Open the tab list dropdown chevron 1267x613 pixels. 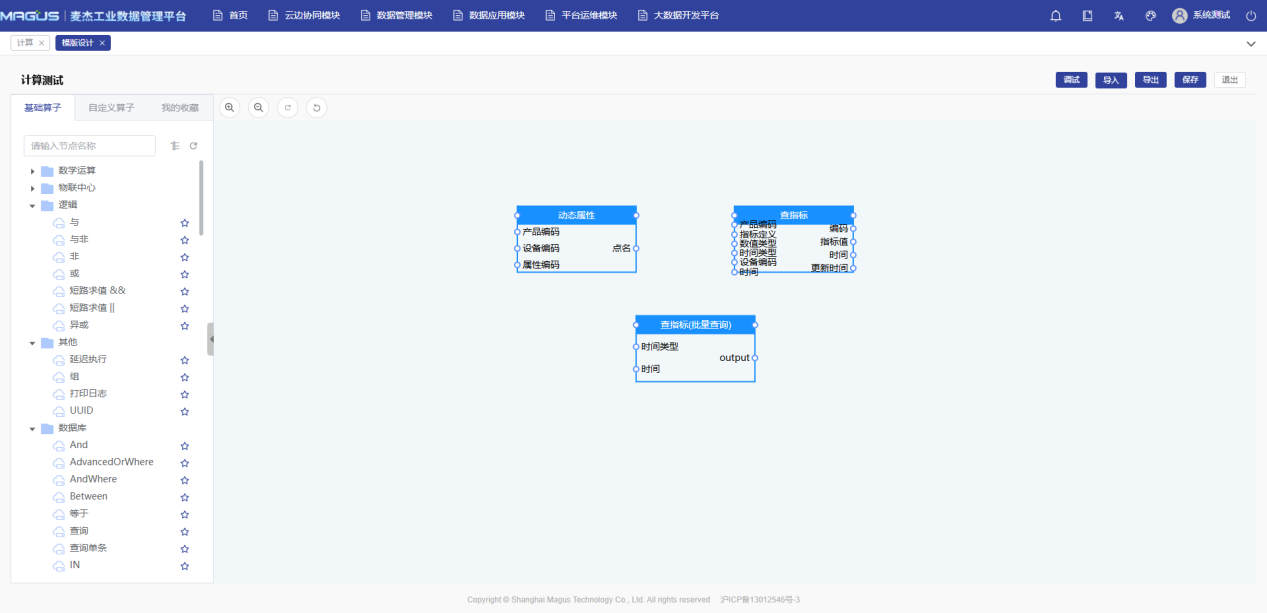click(x=1250, y=44)
